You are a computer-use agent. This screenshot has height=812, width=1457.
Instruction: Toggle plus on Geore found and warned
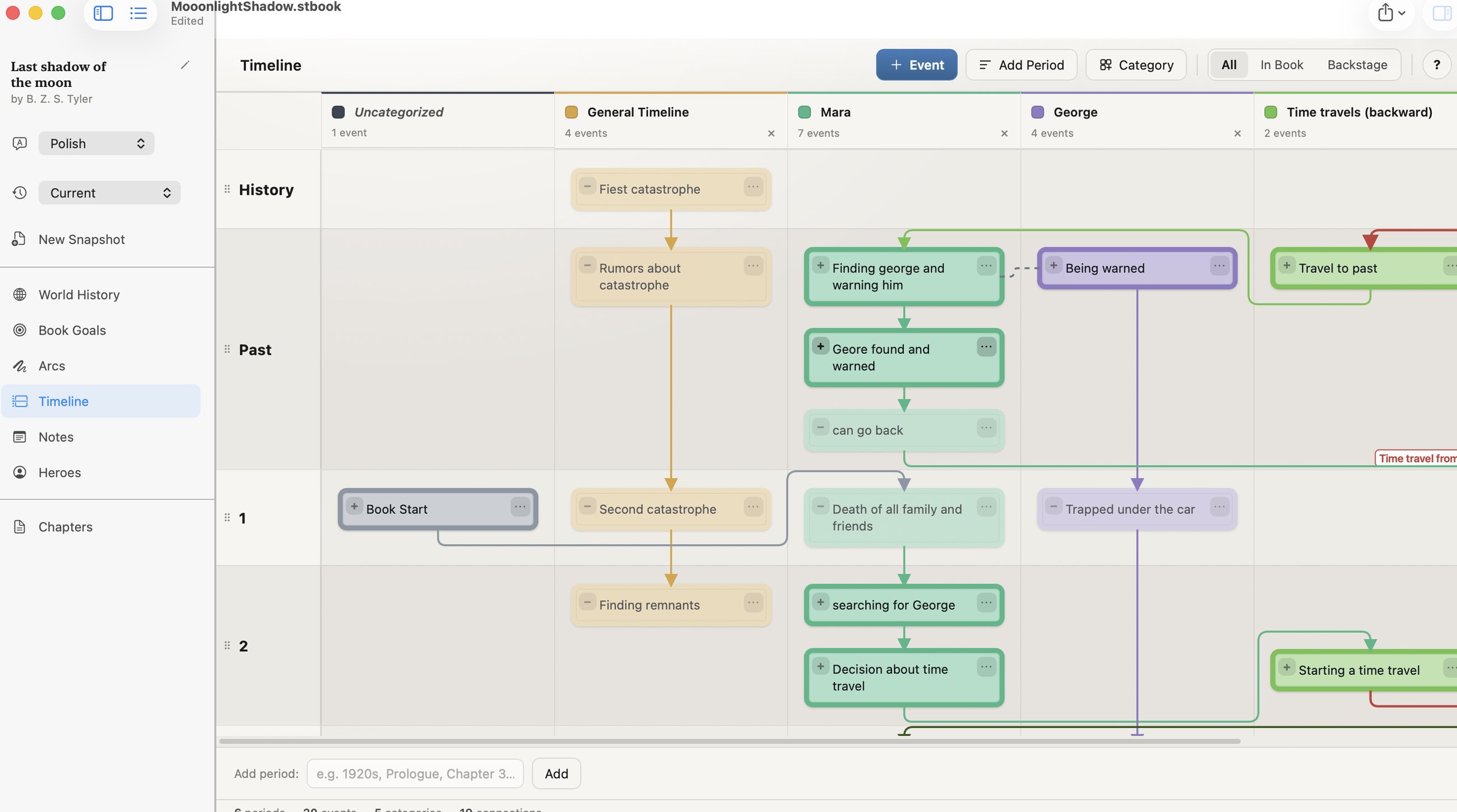(820, 346)
